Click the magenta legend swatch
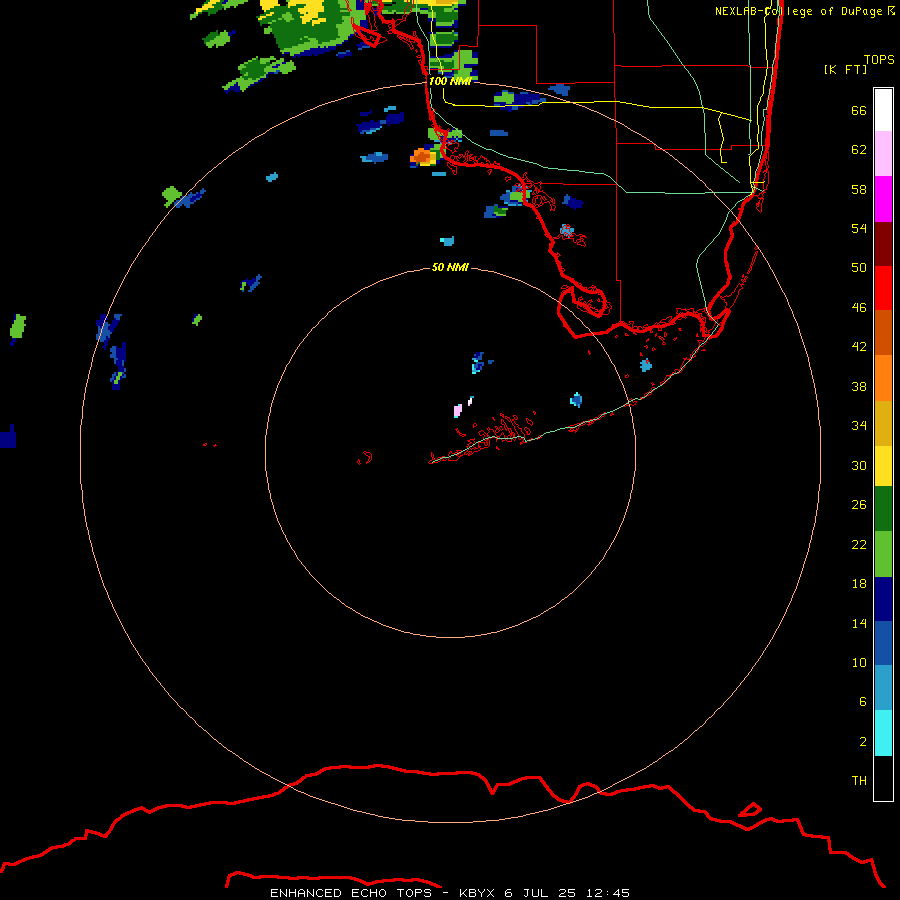 pos(883,199)
